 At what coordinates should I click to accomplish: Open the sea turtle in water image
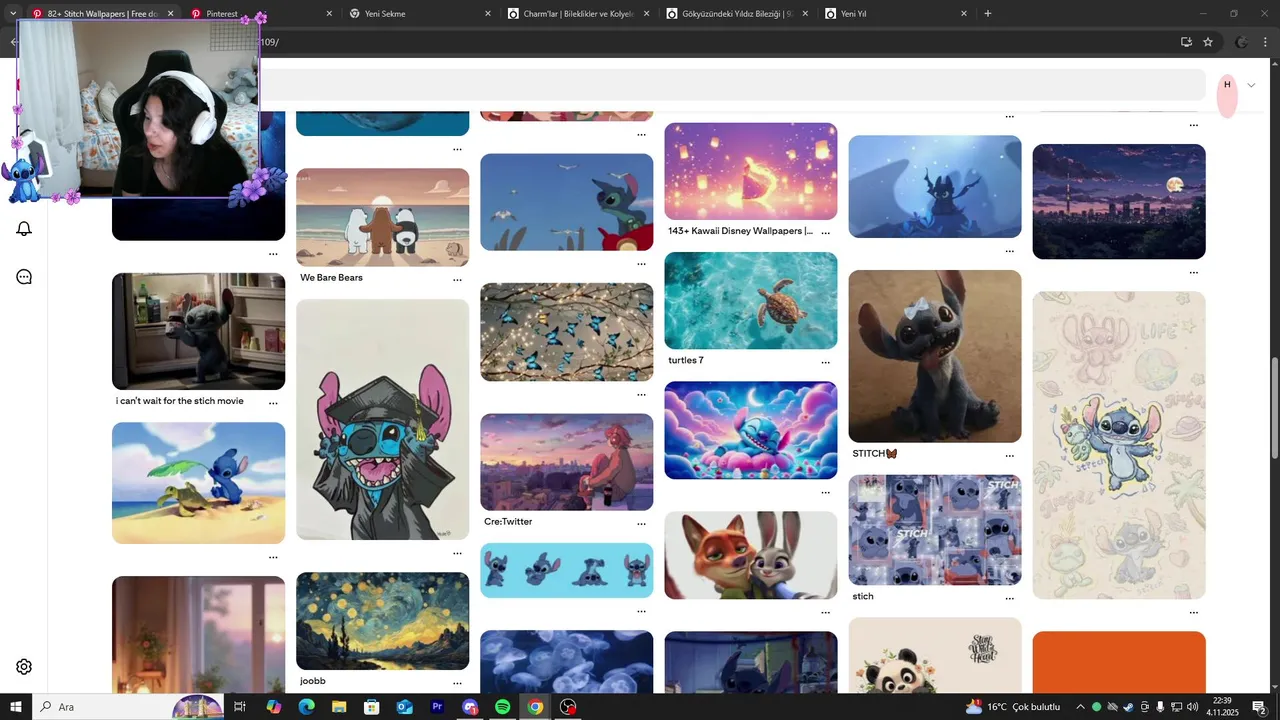[751, 300]
